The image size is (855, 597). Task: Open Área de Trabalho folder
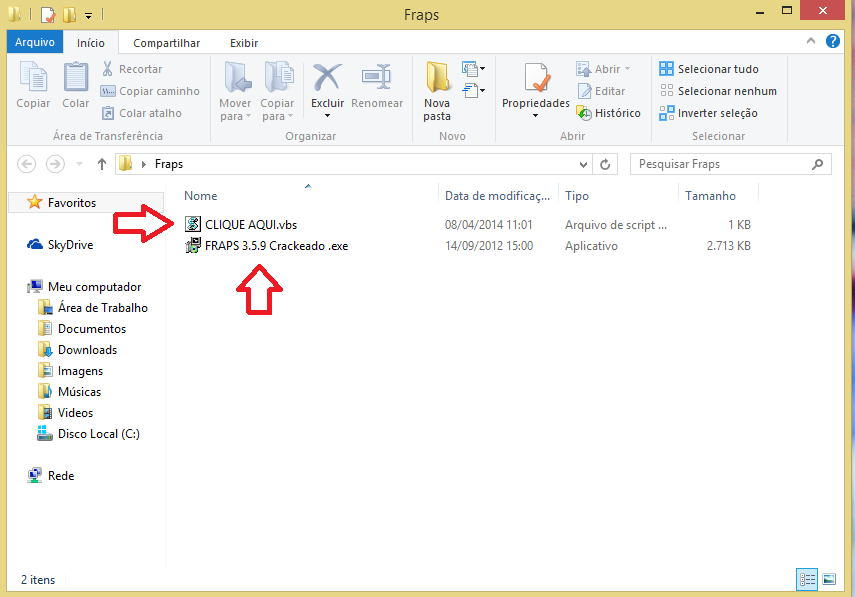(x=93, y=307)
